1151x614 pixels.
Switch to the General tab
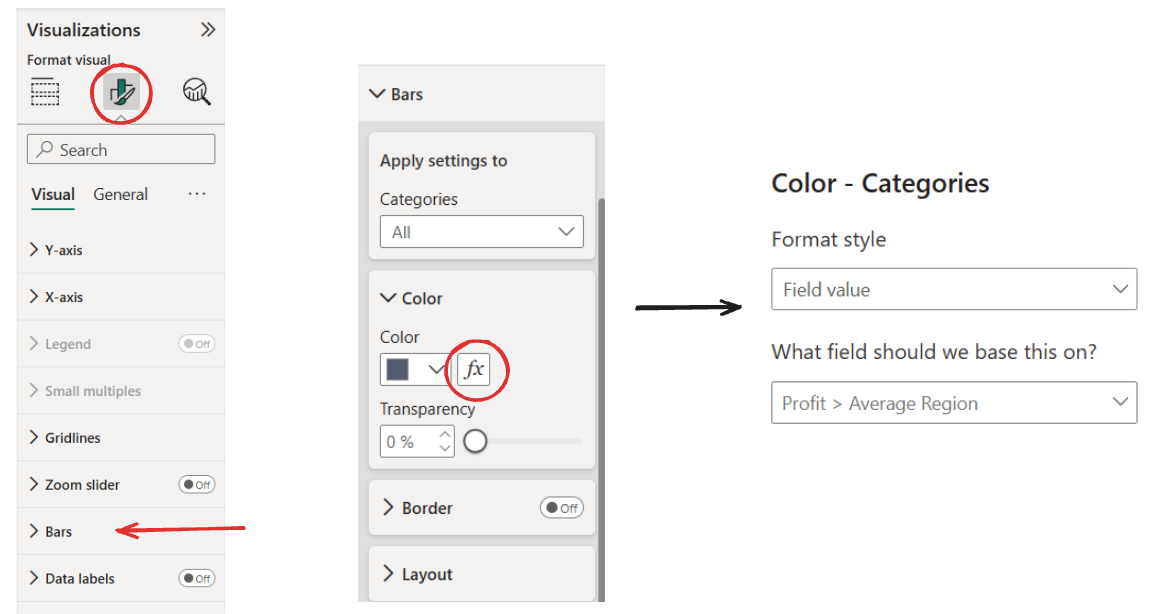click(x=120, y=195)
